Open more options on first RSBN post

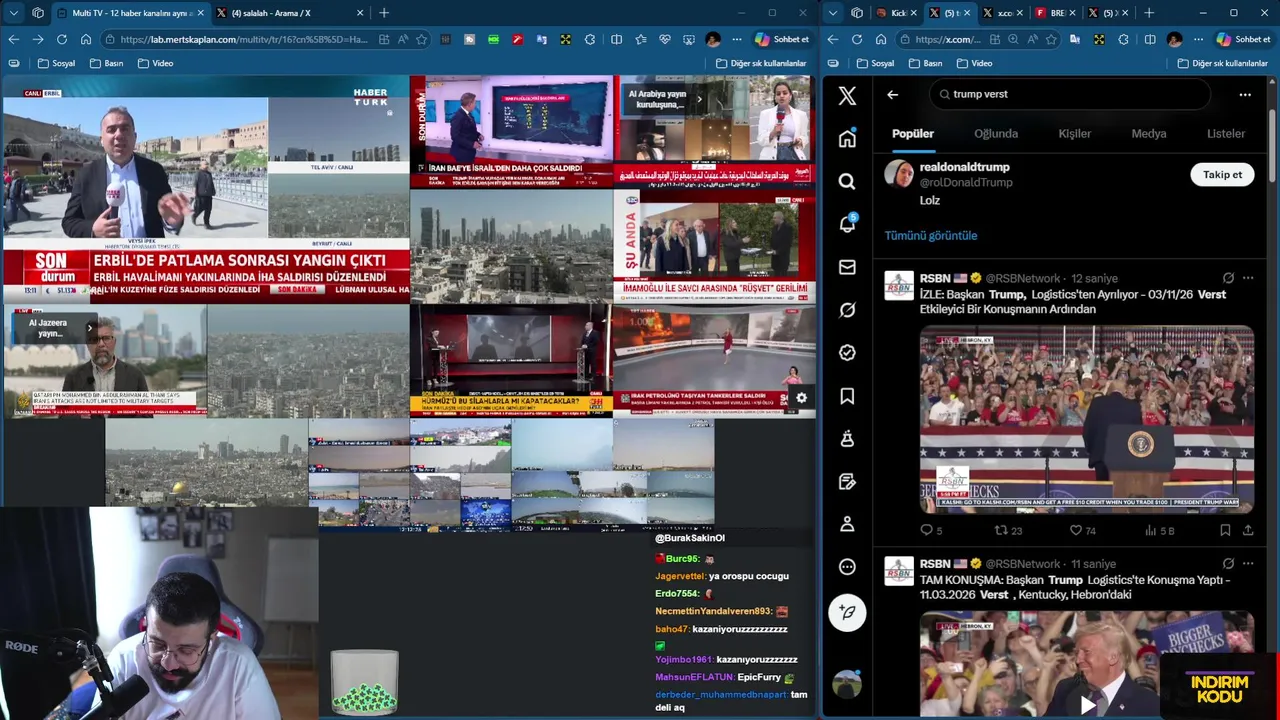1249,278
